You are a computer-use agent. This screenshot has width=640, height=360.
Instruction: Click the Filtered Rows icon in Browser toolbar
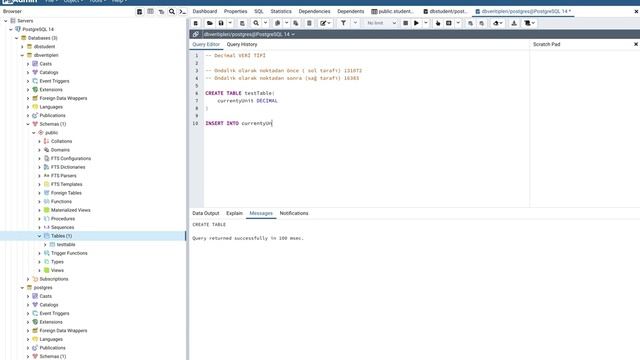(161, 11)
